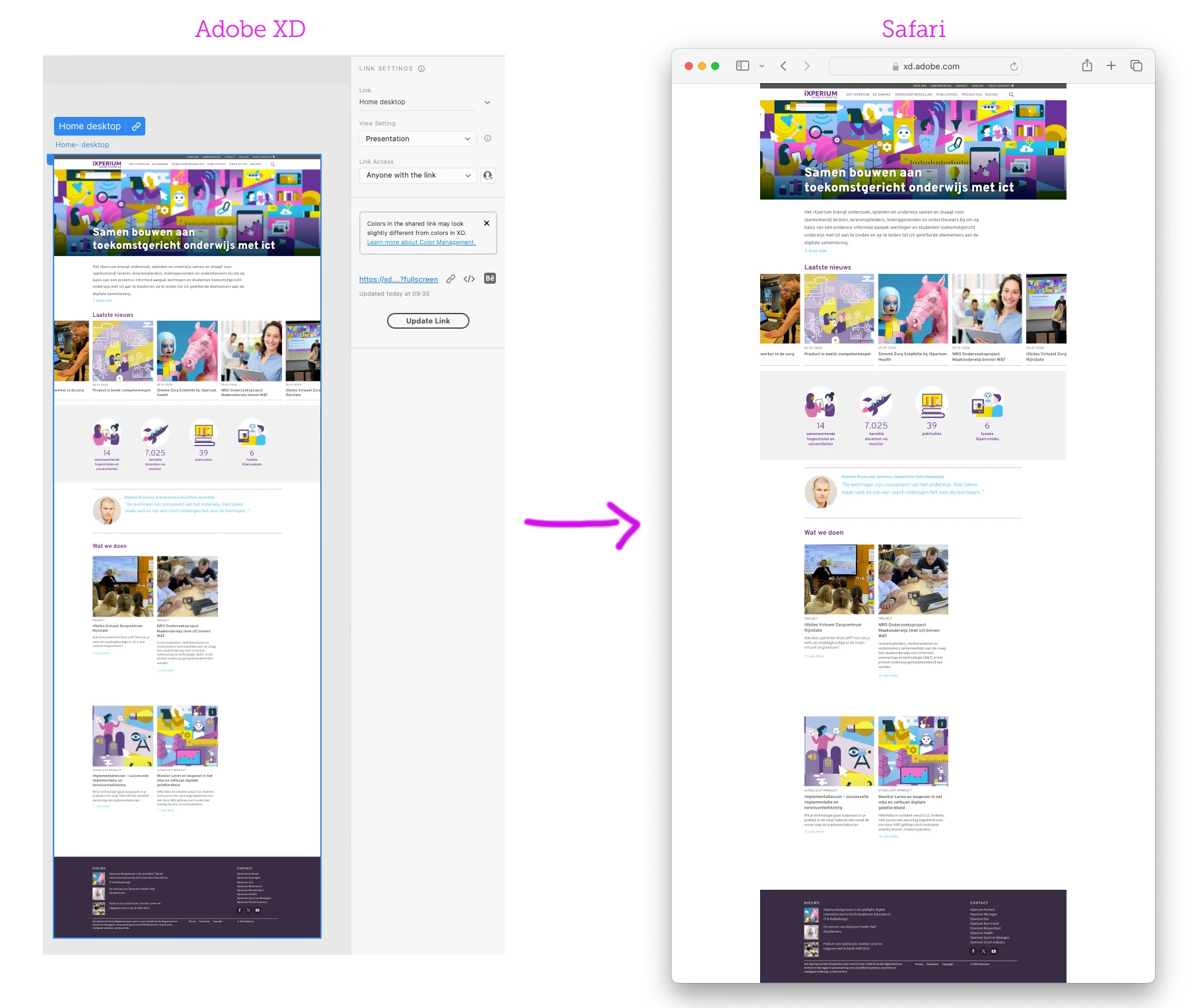Click the invite people icon next to Link Access
The height and width of the screenshot is (1008, 1192).
488,176
